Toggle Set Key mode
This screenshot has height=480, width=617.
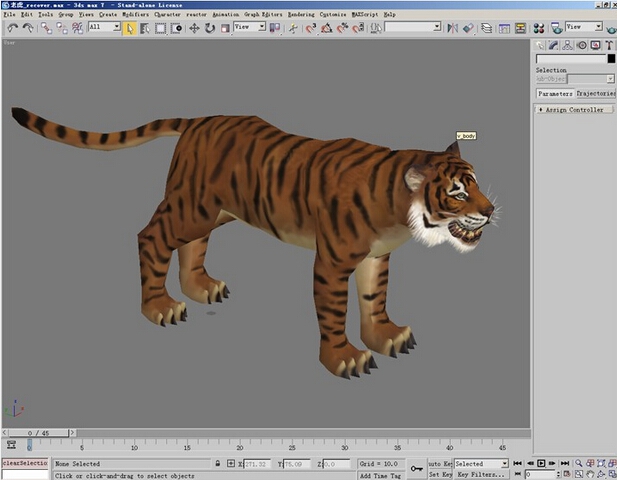tap(440, 474)
